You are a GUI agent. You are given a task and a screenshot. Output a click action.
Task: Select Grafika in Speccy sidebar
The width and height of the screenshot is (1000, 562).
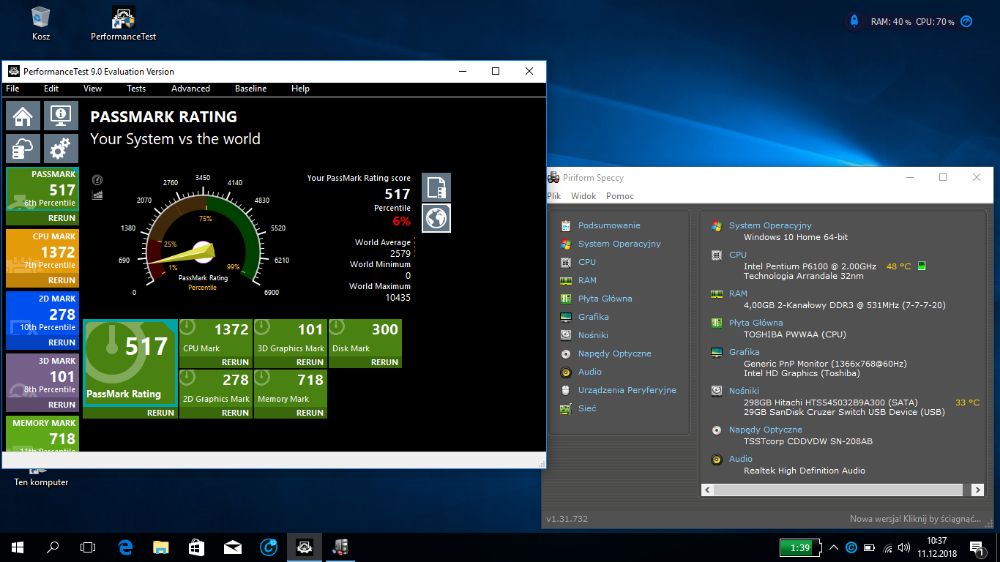(x=593, y=317)
